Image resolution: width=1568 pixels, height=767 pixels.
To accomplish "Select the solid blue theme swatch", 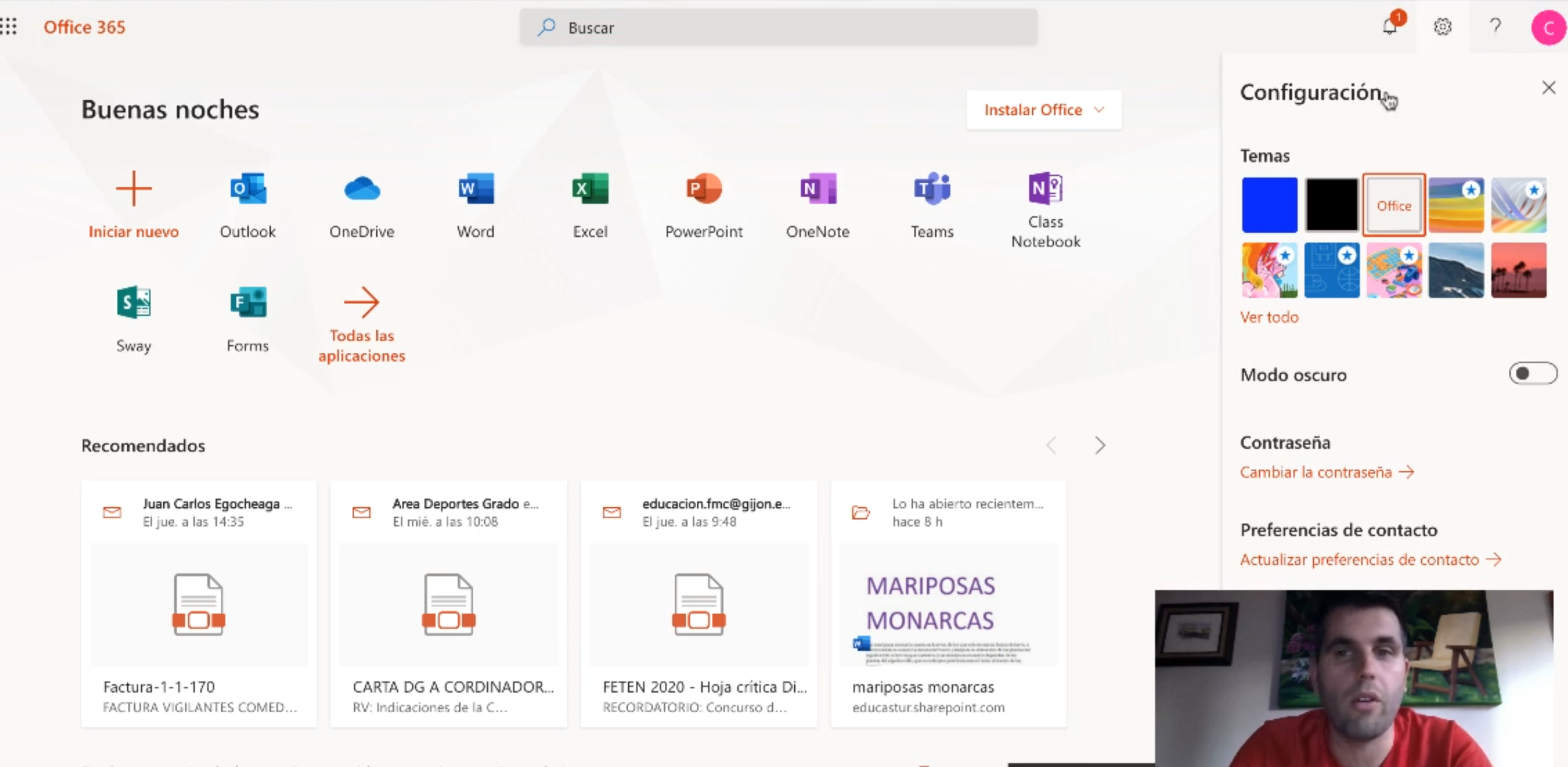I will (1269, 205).
